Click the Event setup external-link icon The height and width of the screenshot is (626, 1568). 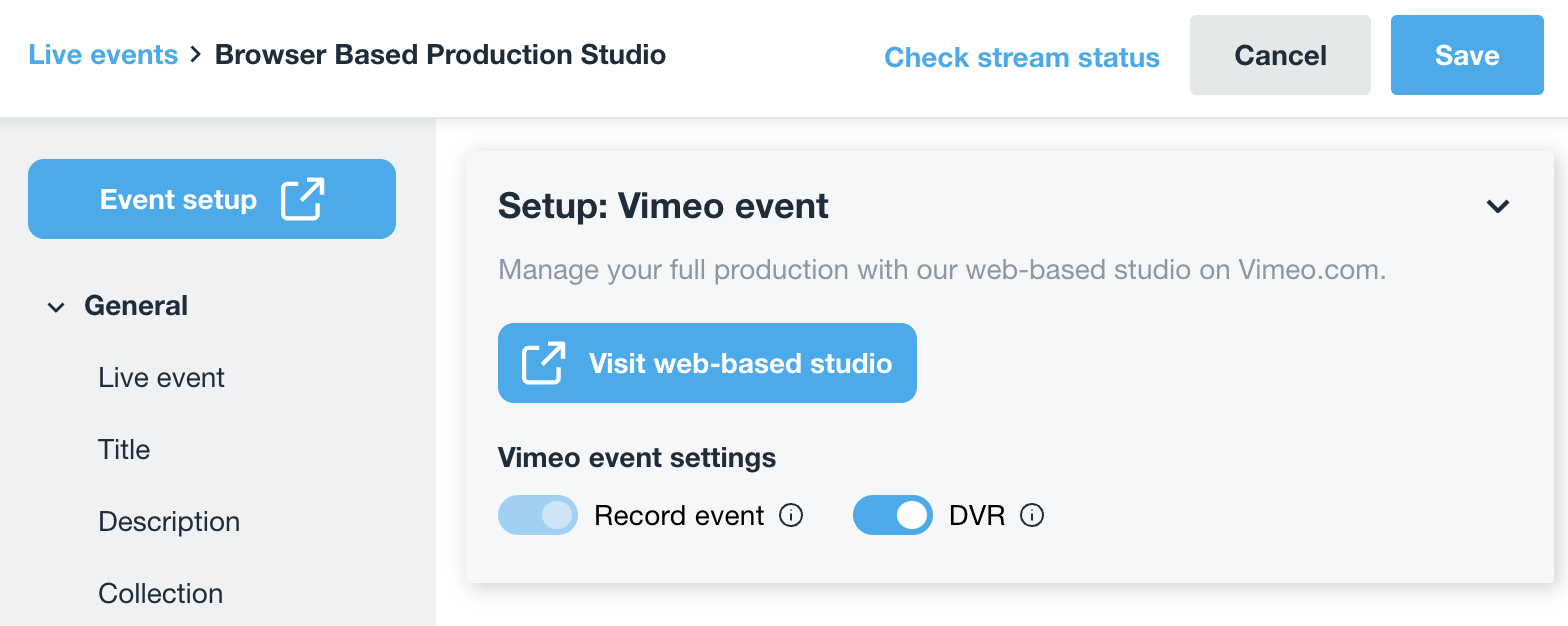coord(302,199)
